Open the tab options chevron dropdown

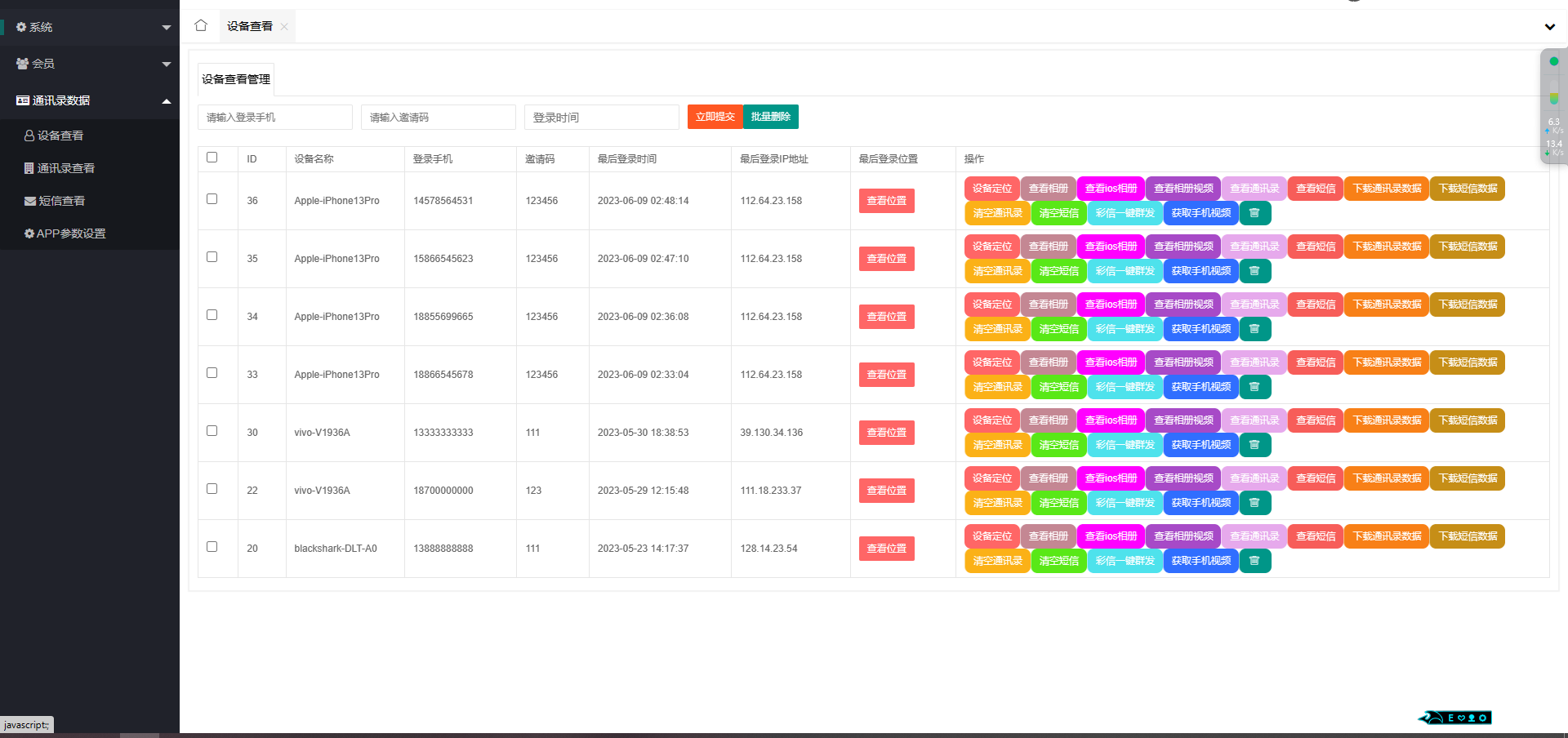point(1550,27)
